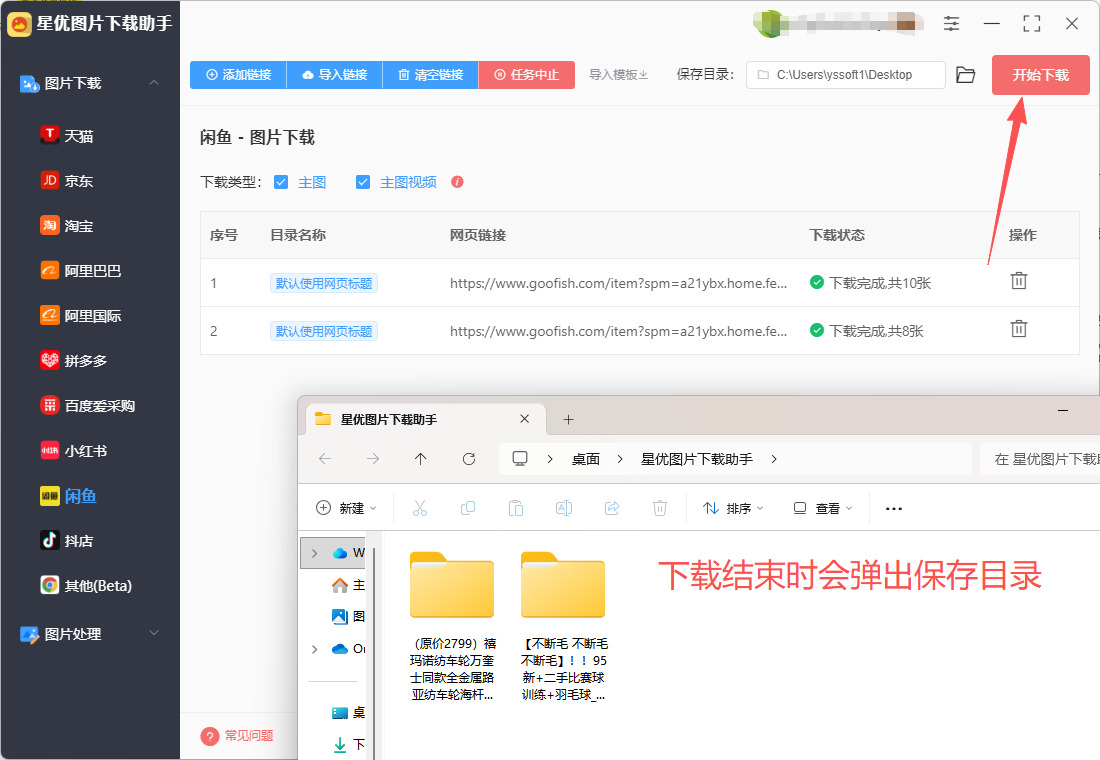Uncheck the 主图视频 download type checkbox
The width and height of the screenshot is (1100, 760).
click(x=363, y=182)
